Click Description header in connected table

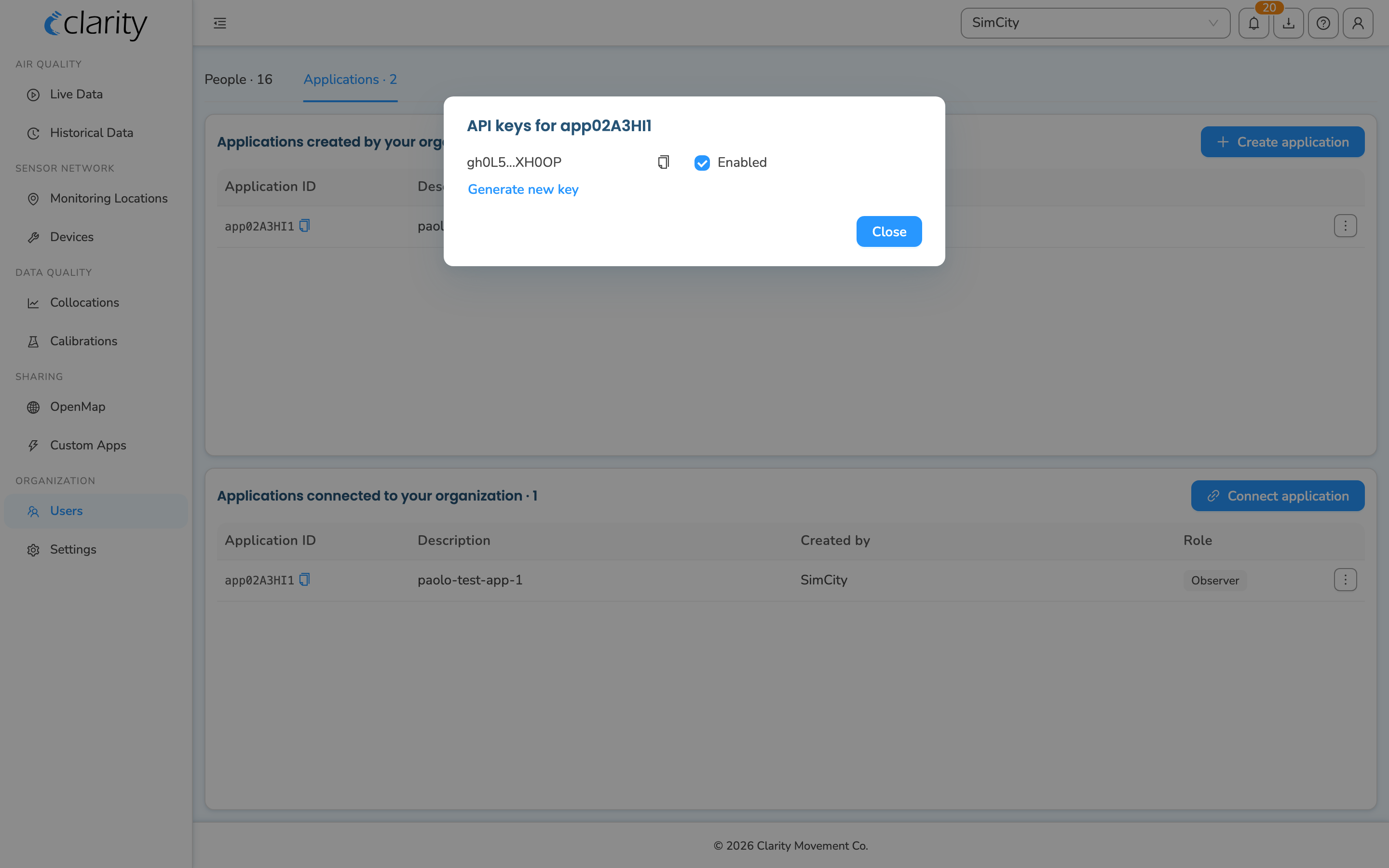454,540
